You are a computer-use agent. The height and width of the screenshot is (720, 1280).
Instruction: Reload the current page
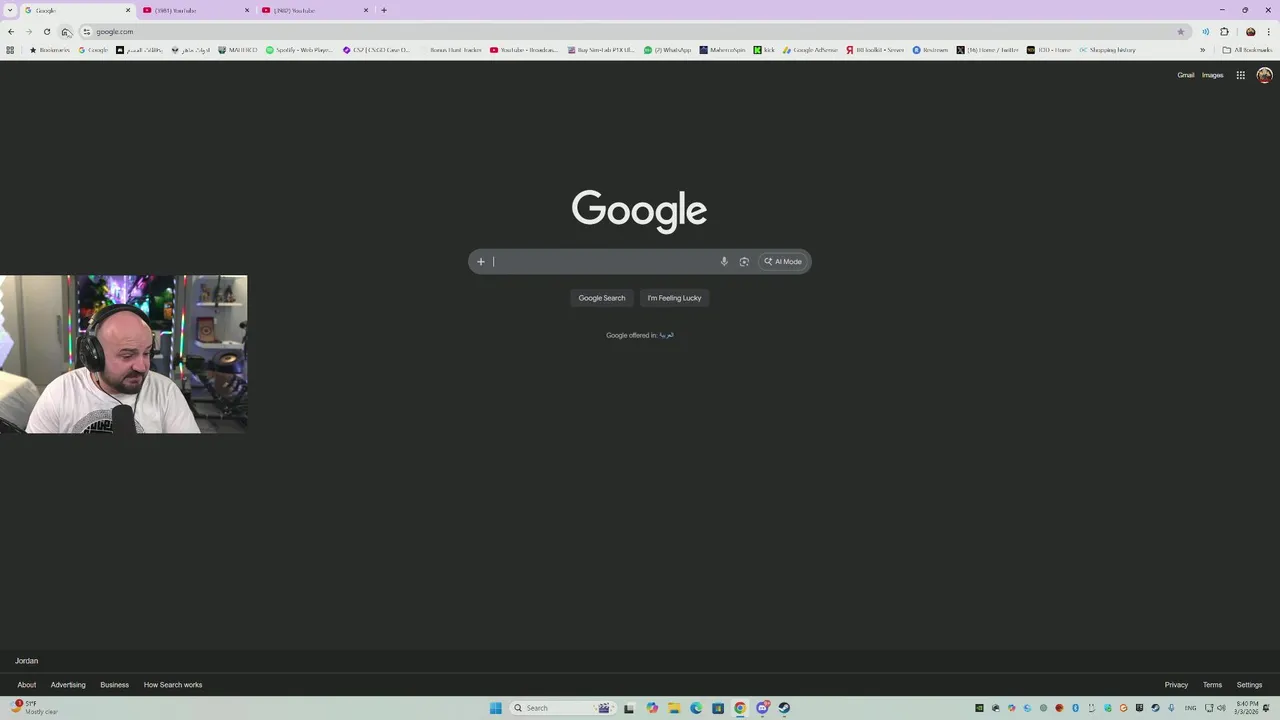point(47,32)
